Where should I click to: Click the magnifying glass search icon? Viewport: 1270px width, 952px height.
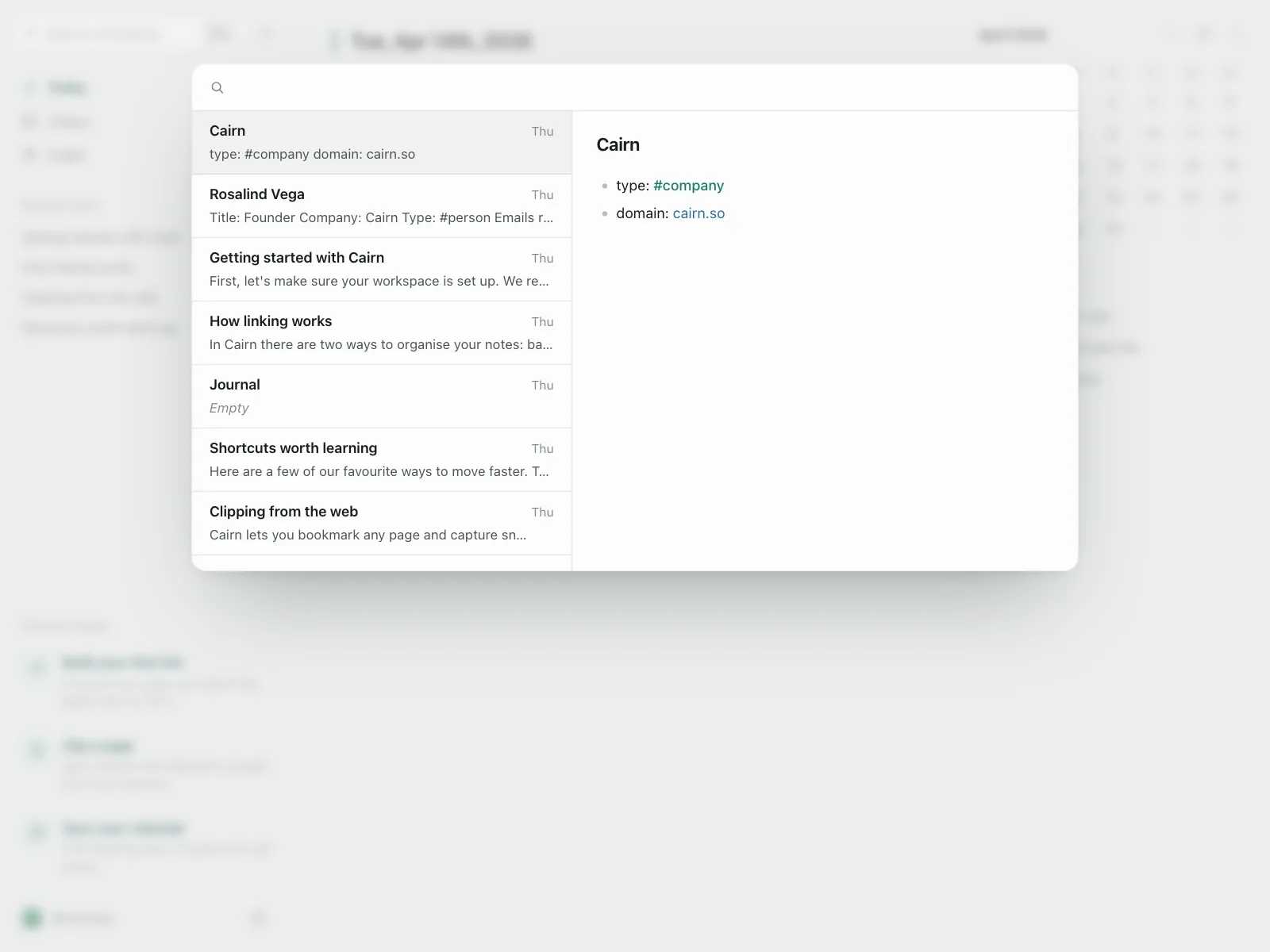[217, 87]
